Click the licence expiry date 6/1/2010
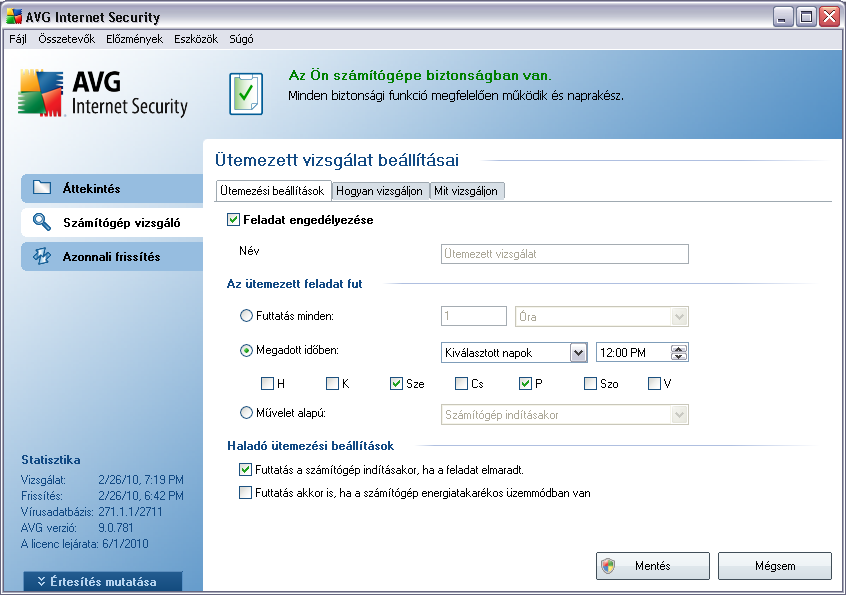Screen dimensions: 846x595 [x=125, y=544]
